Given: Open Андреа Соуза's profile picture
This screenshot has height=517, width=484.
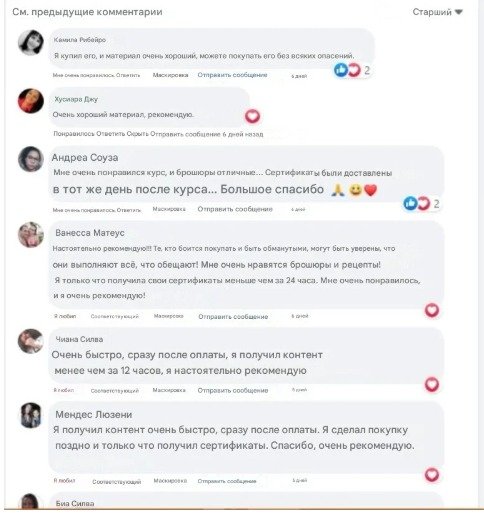Looking at the screenshot, I should 31,159.
